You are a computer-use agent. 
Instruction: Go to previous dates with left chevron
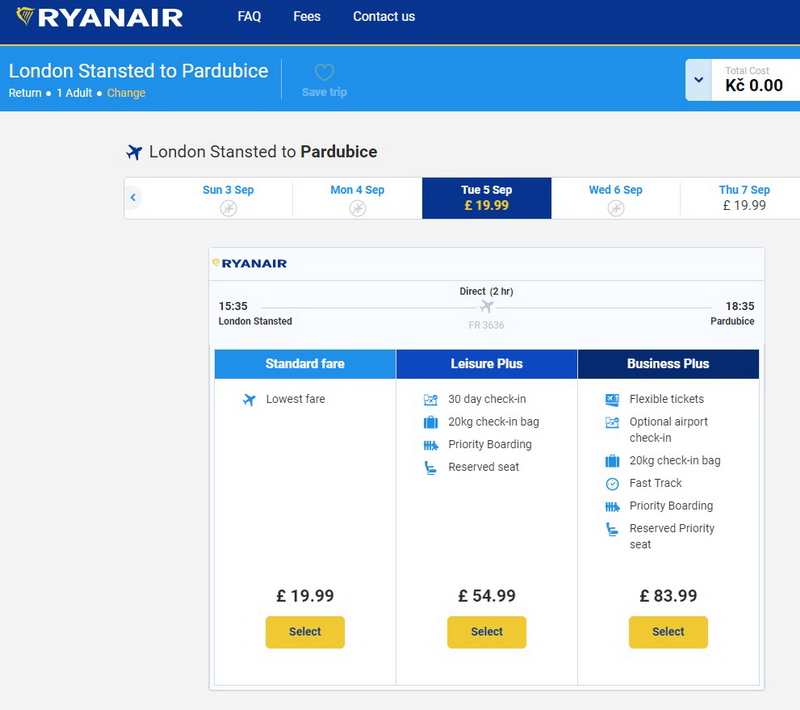pyautogui.click(x=133, y=197)
